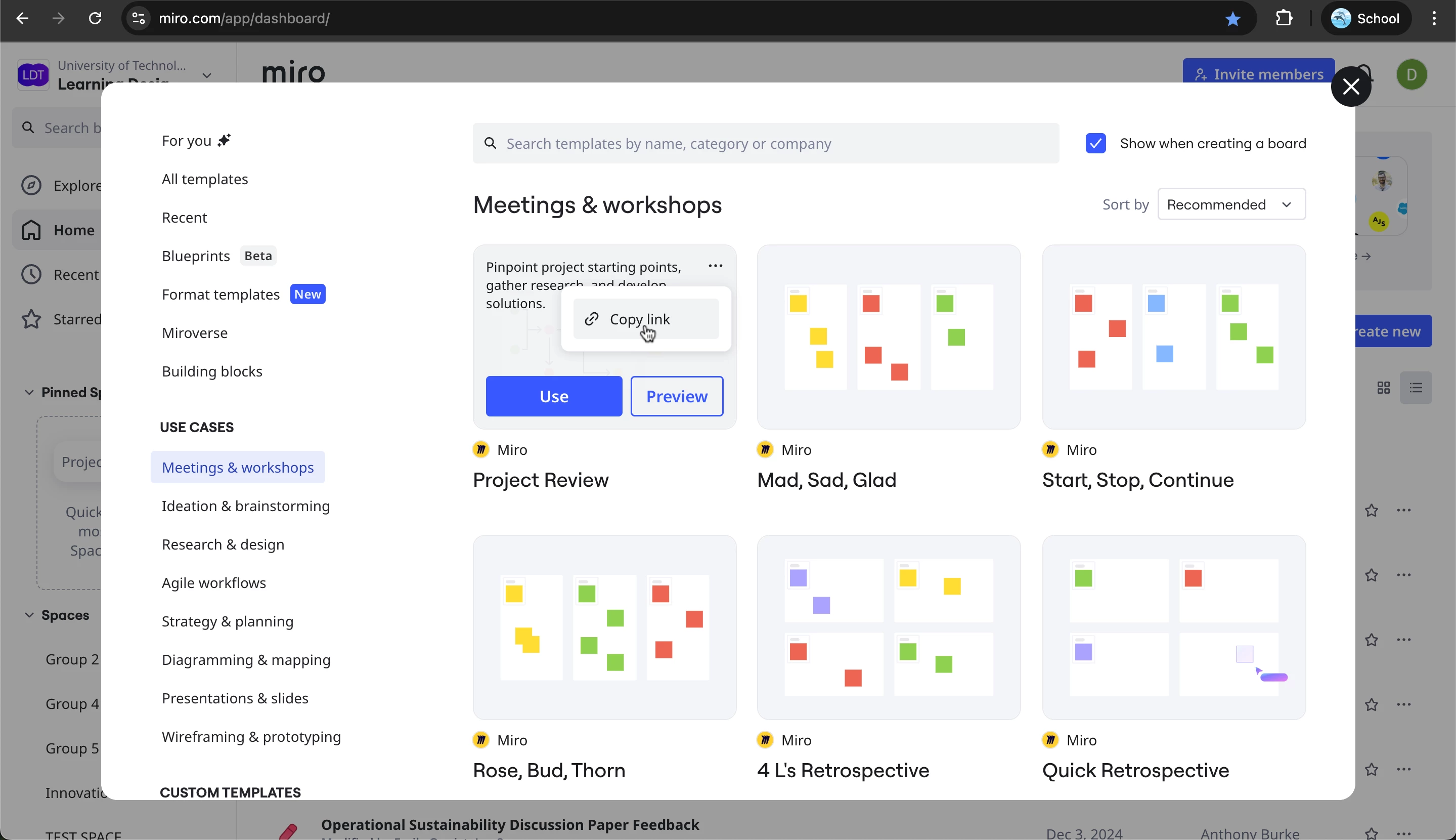The width and height of the screenshot is (1456, 840).
Task: Expand the team switcher chevron
Action: pos(207,75)
